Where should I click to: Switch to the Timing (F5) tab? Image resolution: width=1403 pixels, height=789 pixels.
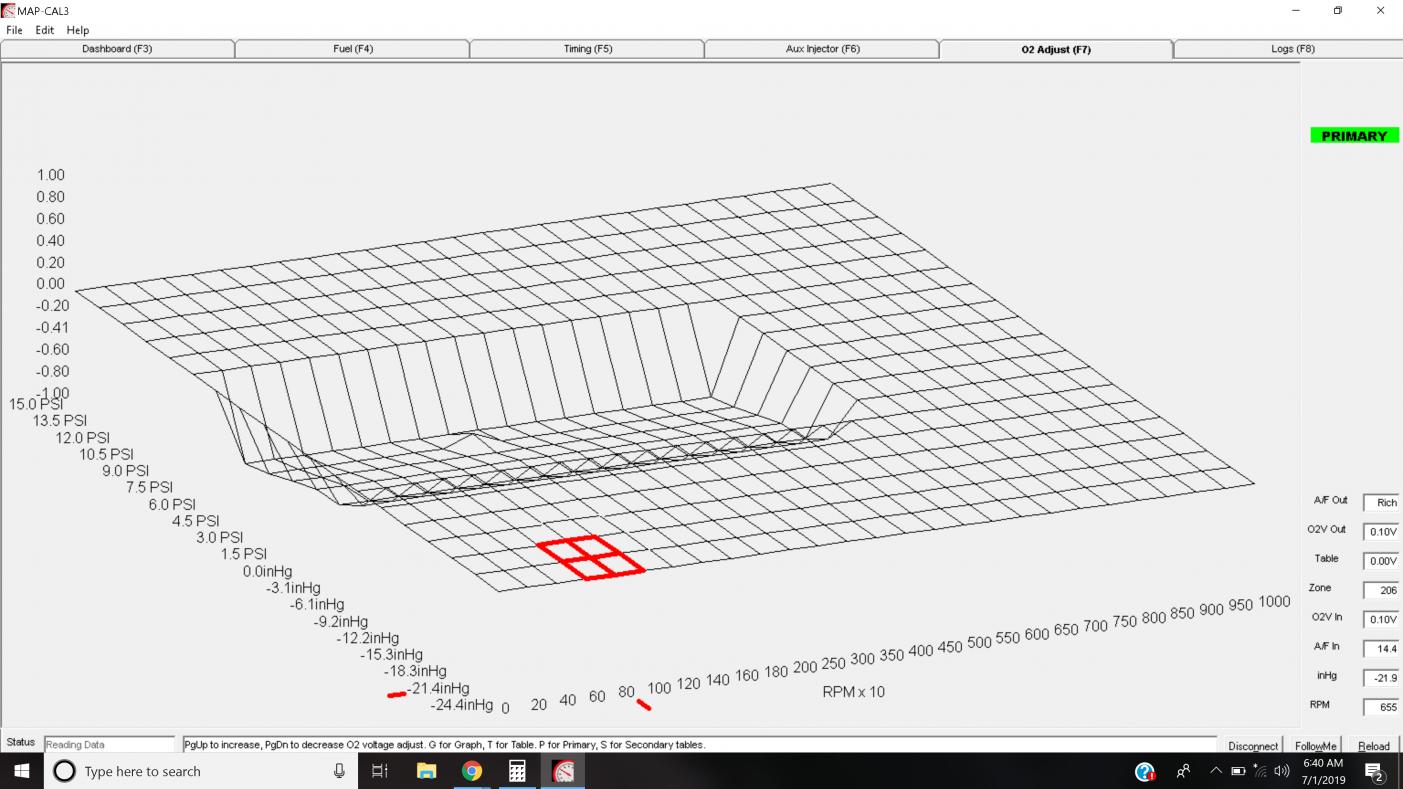click(587, 49)
